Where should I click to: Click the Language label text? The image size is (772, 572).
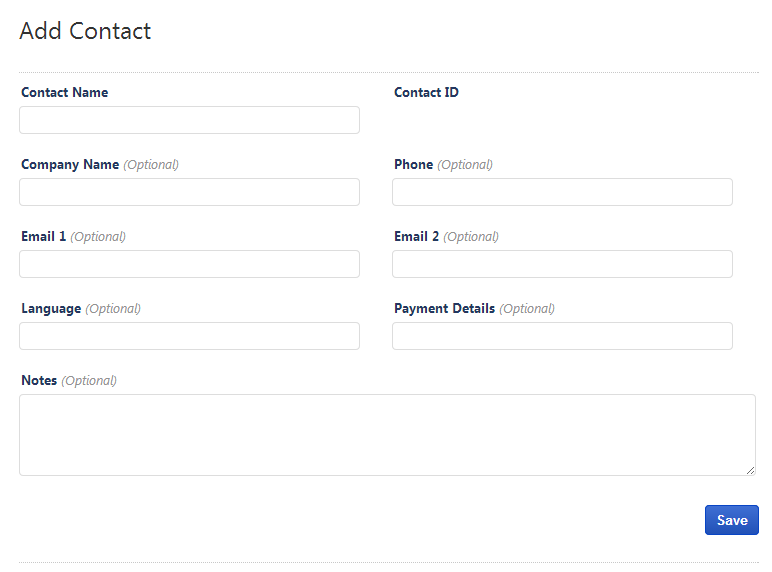[x=51, y=308]
